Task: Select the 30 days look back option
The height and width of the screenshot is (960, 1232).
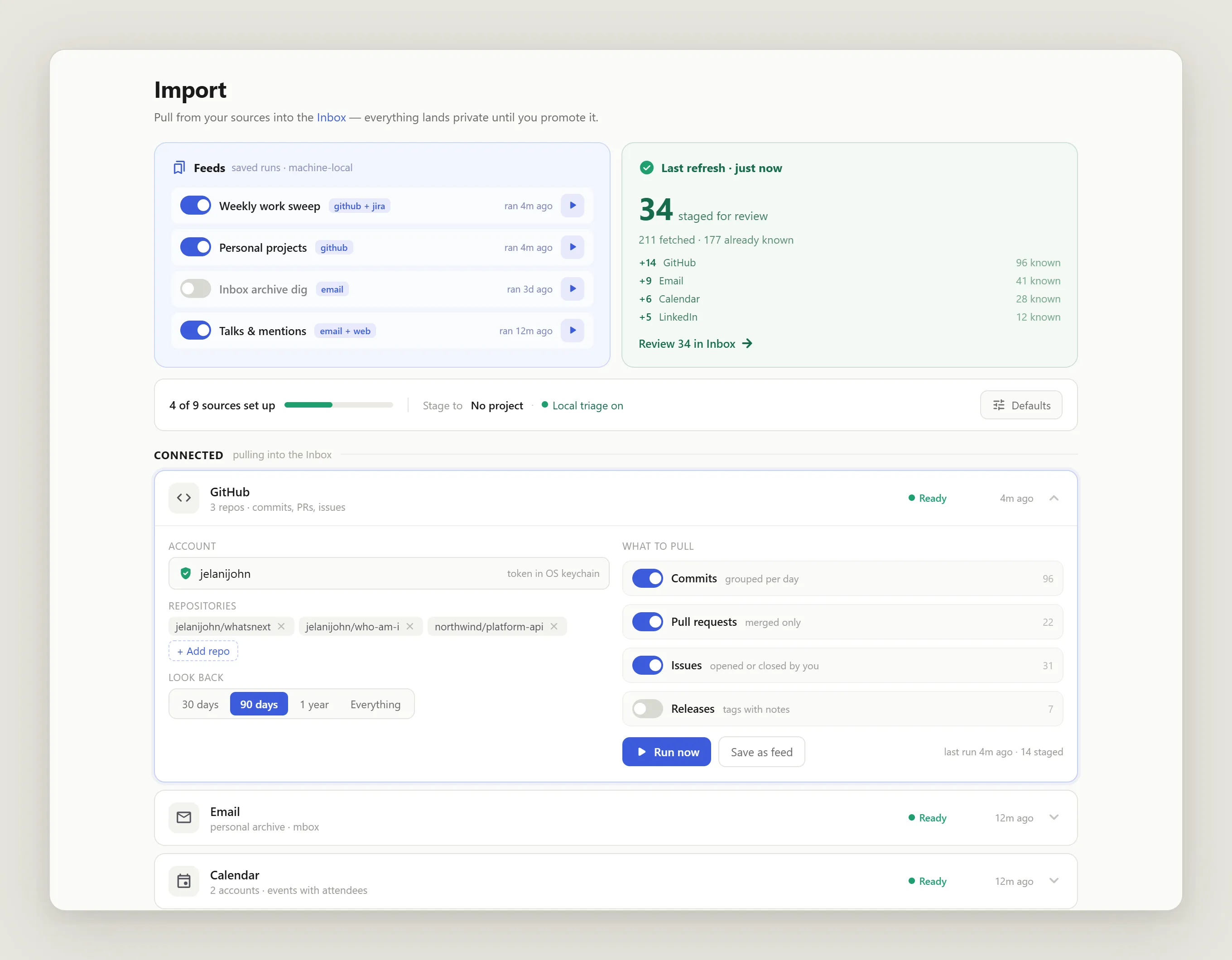Action: point(200,705)
